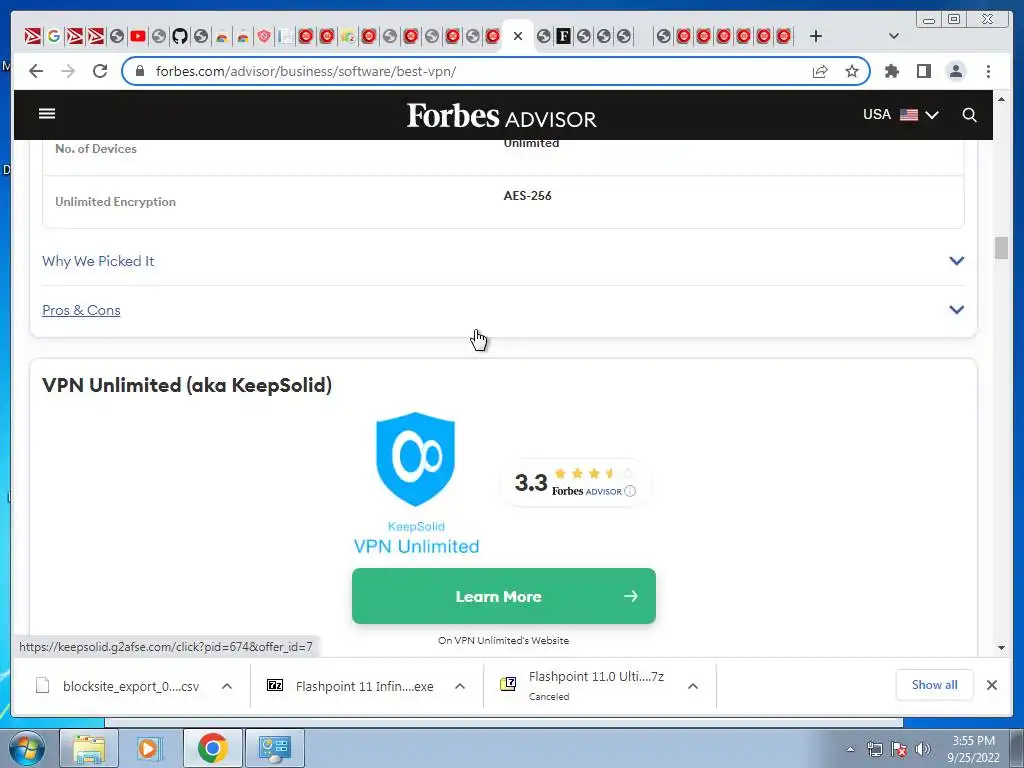
Task: Open the Forbes hamburger menu
Action: click(x=47, y=114)
